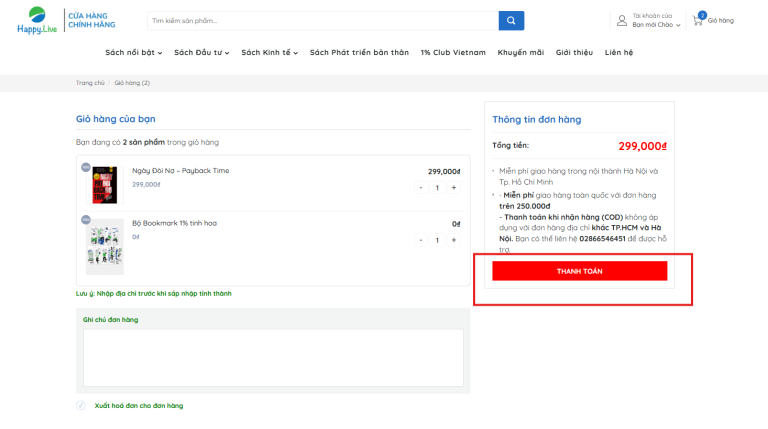Click the order notes text area
Screen dimensions: 768x429
273,357
